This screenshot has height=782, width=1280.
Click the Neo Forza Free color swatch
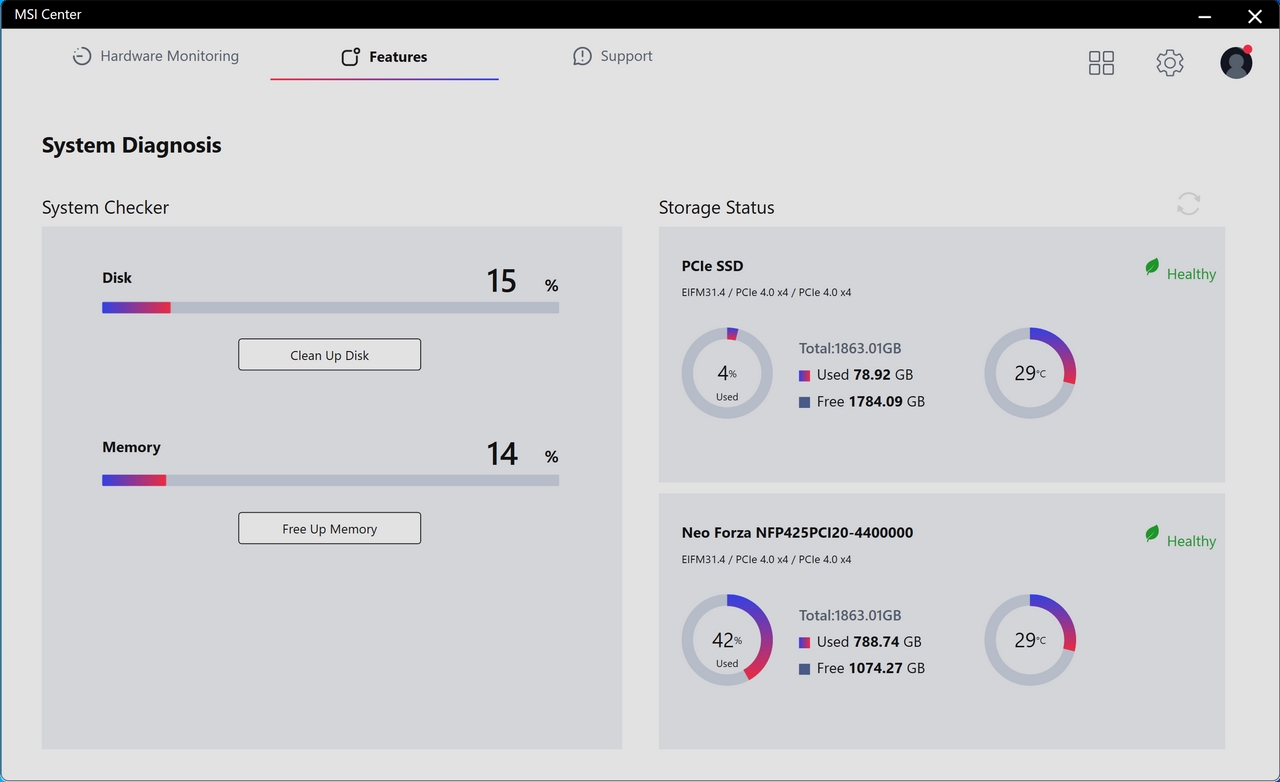point(804,669)
